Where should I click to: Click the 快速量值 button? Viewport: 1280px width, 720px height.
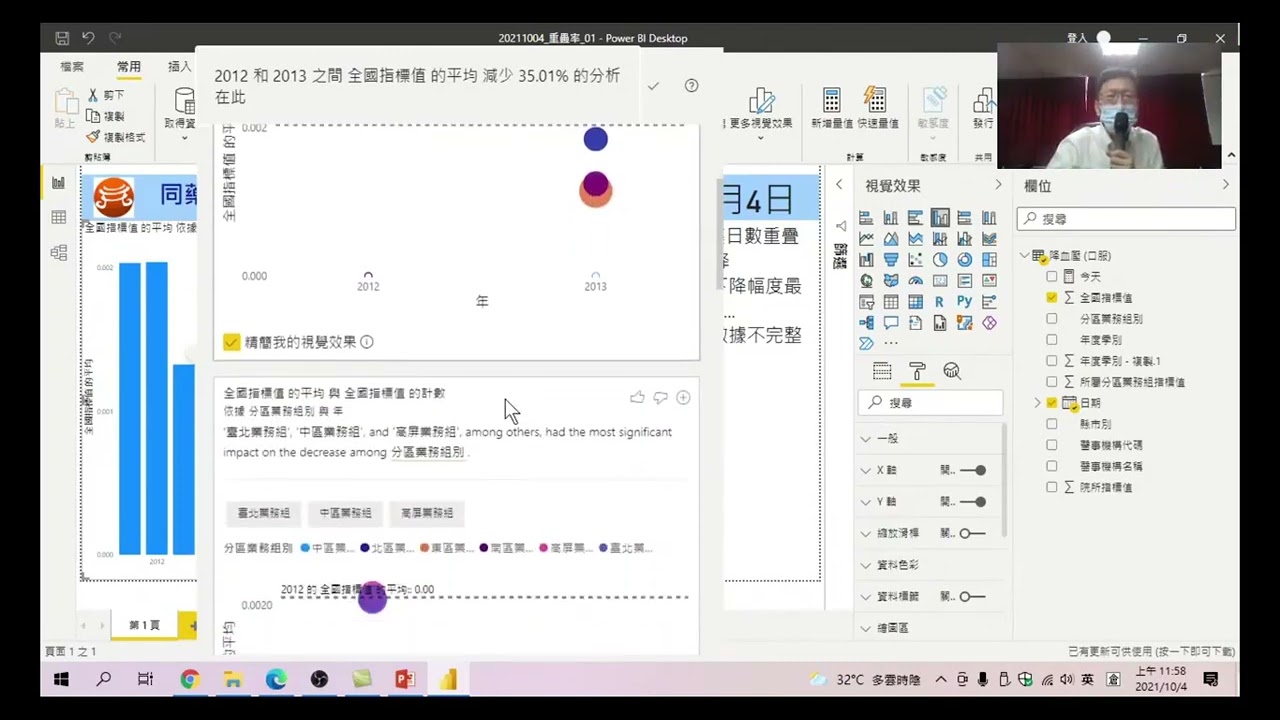coord(877,108)
